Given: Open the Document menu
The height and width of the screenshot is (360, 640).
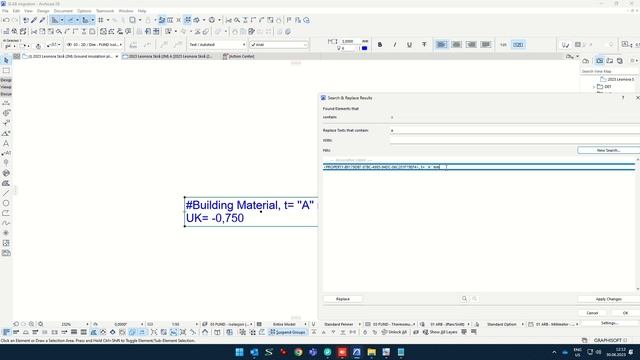Looking at the screenshot, I should (x=63, y=11).
